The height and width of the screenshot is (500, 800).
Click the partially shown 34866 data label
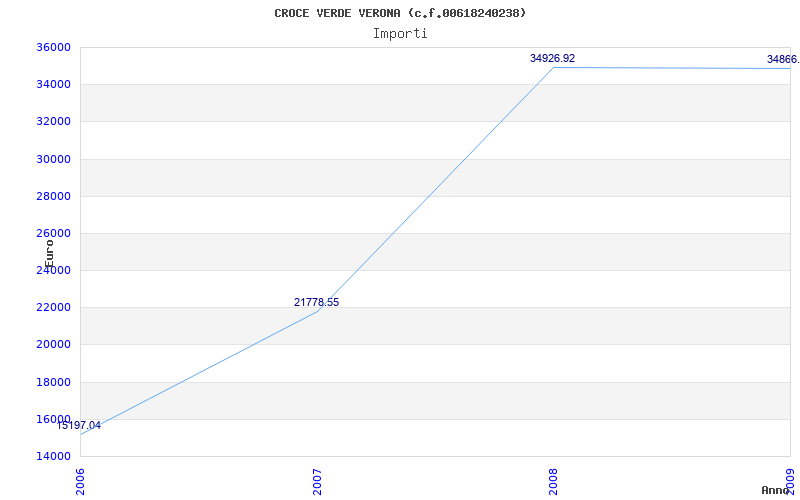pyautogui.click(x=783, y=60)
